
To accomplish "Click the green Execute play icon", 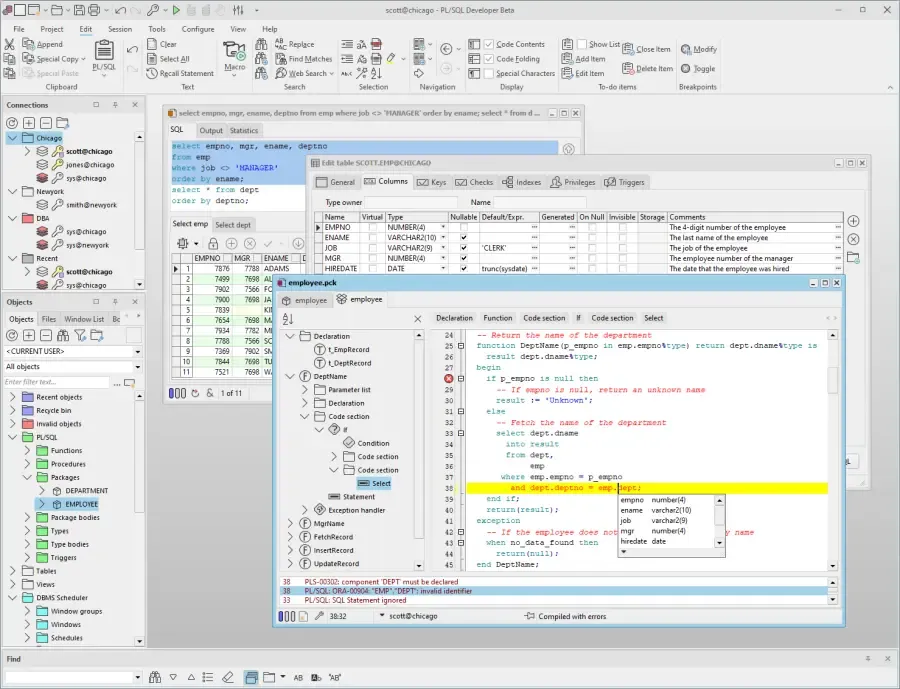I will 176,10.
